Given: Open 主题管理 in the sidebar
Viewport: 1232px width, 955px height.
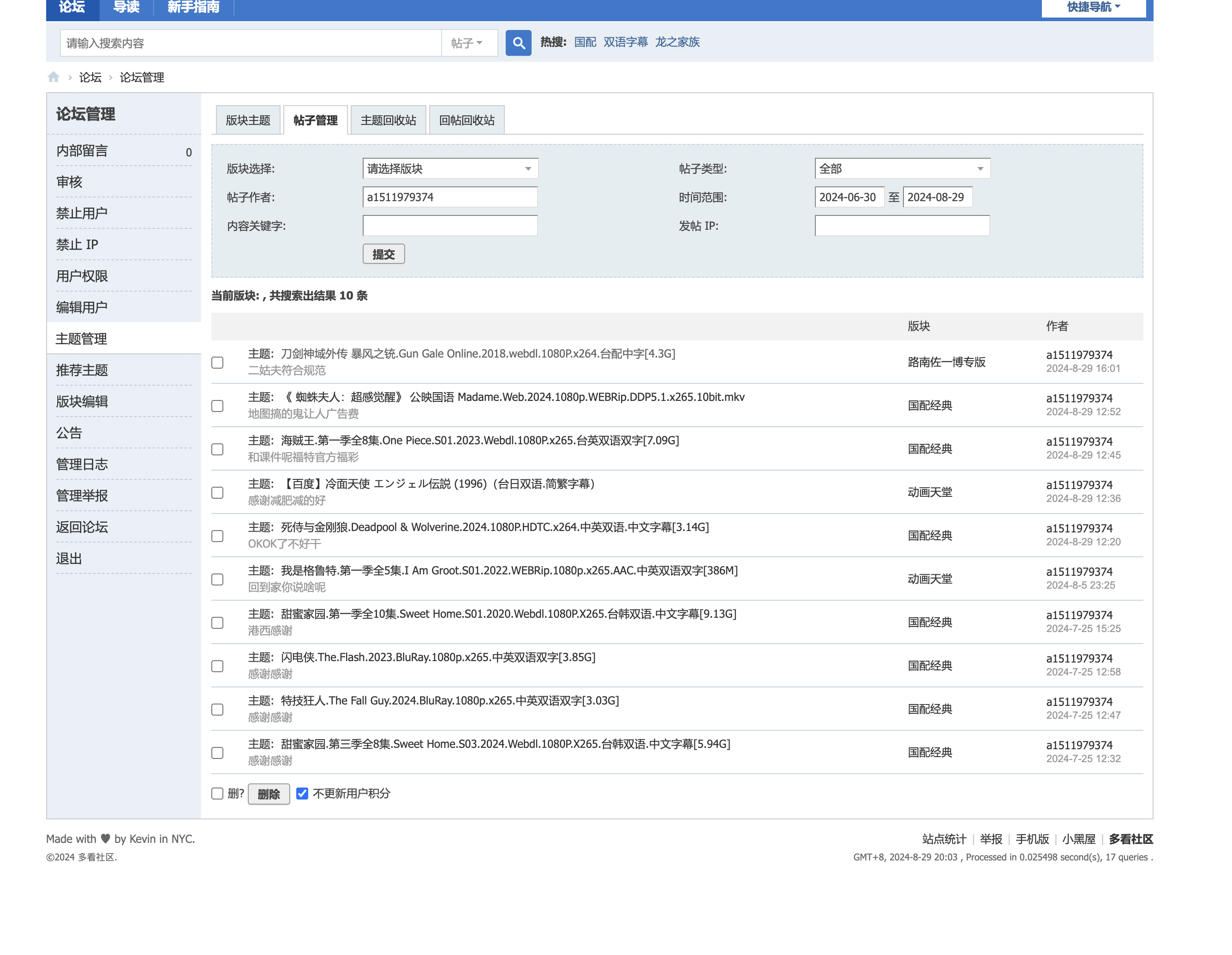Looking at the screenshot, I should tap(82, 339).
